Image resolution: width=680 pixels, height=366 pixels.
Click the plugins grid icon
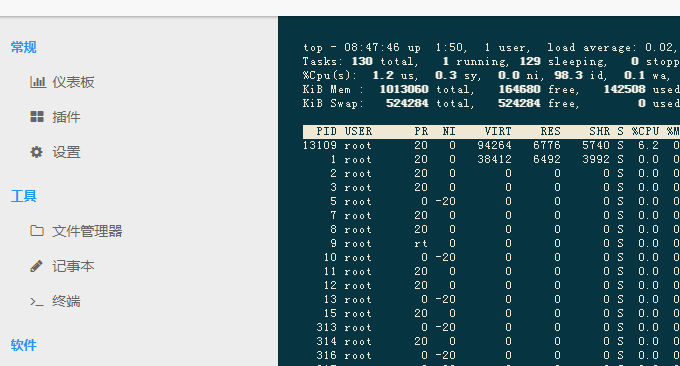[x=37, y=117]
